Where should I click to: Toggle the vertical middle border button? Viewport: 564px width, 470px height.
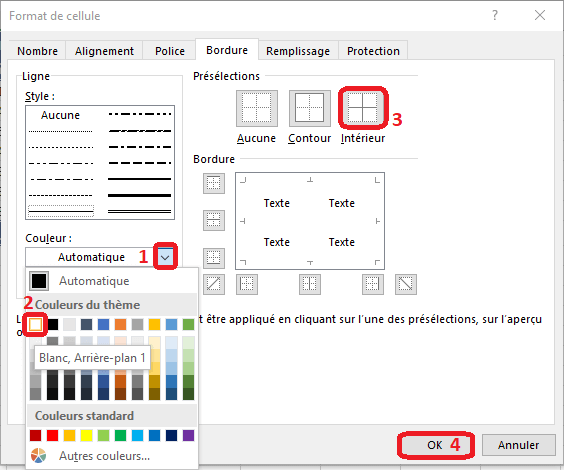coord(310,284)
